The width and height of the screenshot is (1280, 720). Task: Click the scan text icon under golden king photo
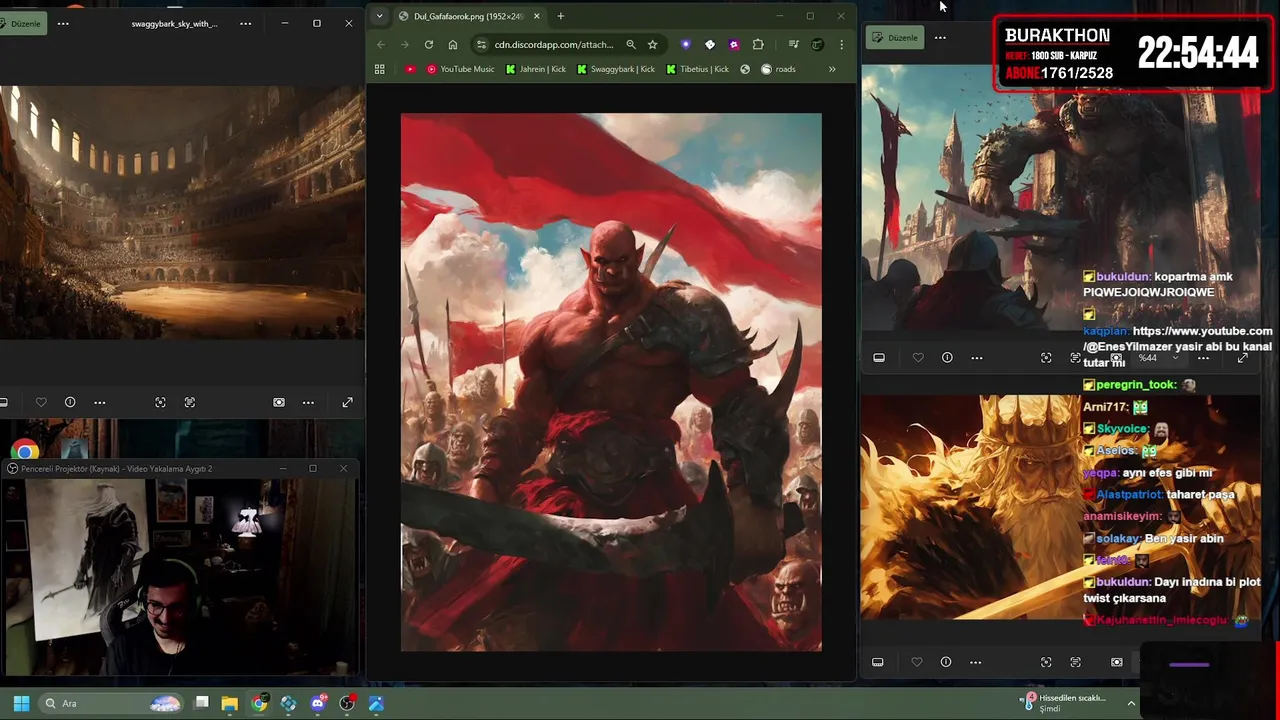(1075, 662)
